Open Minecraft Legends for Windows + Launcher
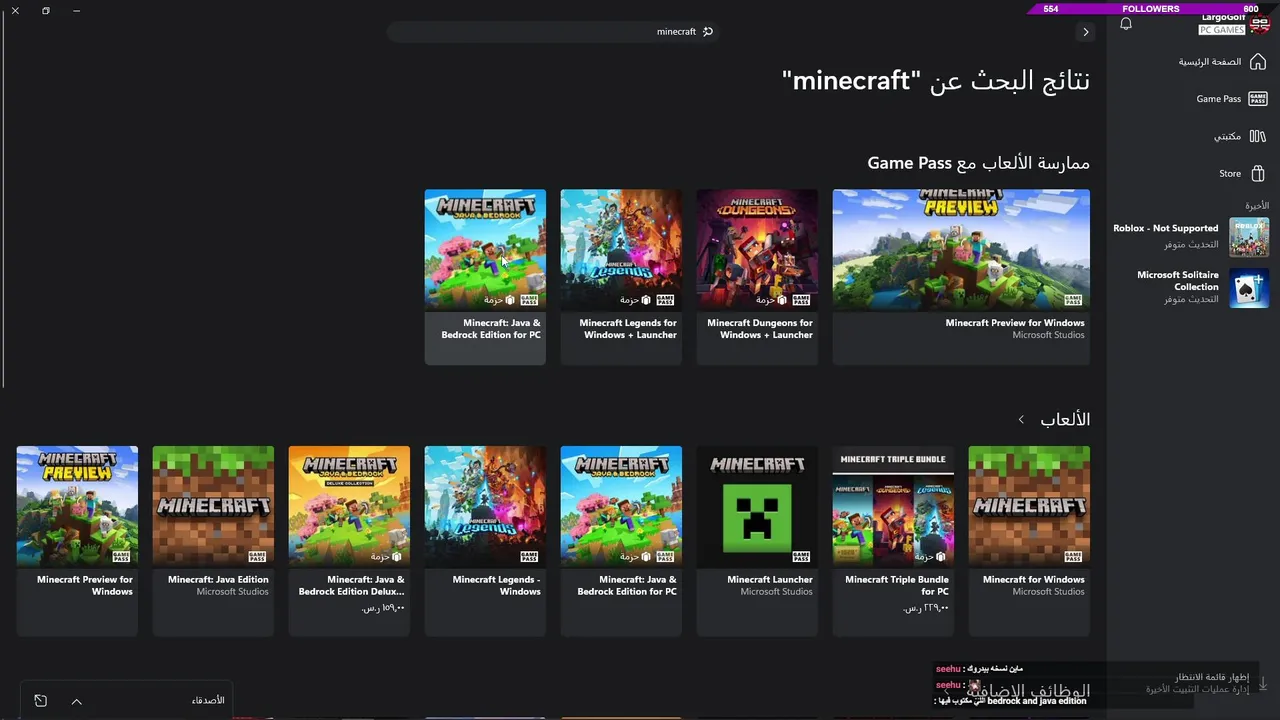 (621, 277)
